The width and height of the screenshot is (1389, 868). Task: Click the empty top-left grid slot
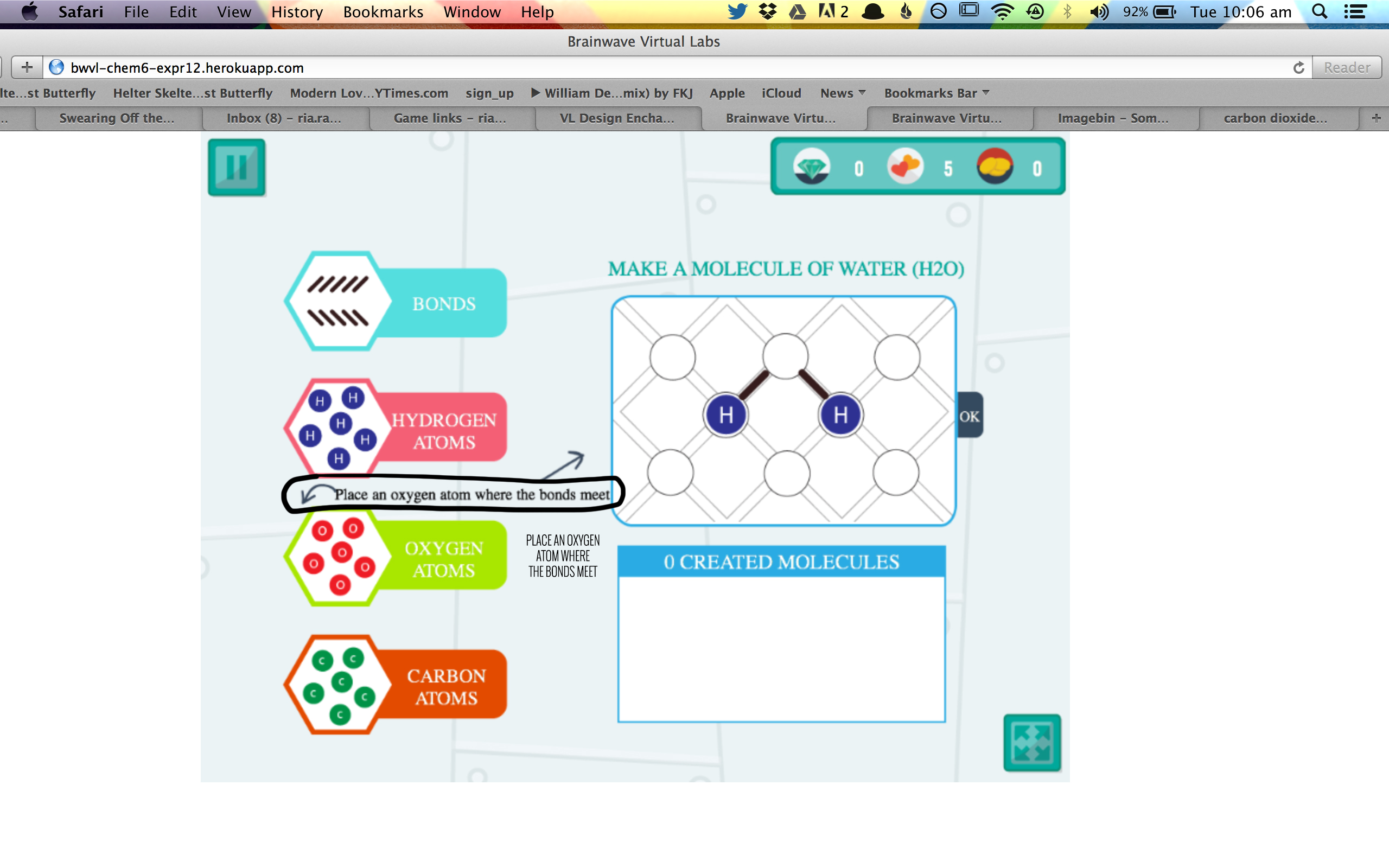coord(672,358)
